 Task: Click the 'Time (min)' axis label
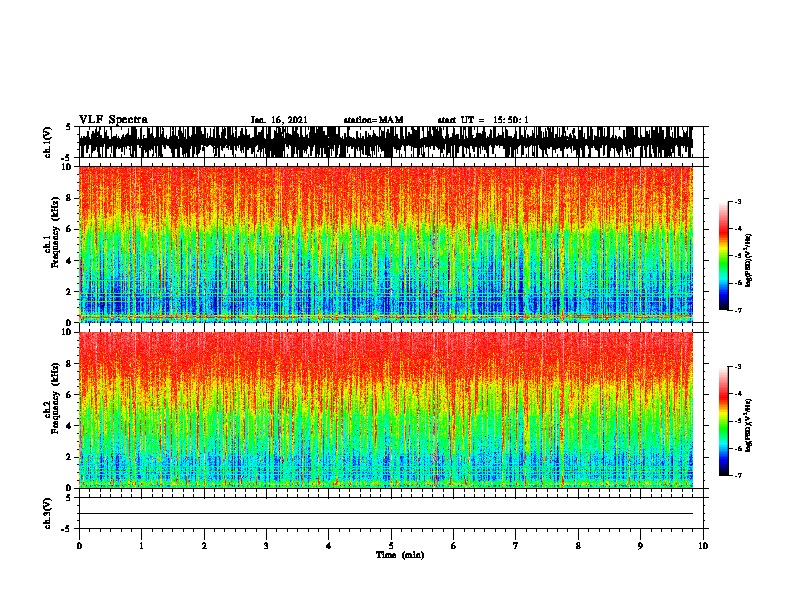tap(400, 555)
